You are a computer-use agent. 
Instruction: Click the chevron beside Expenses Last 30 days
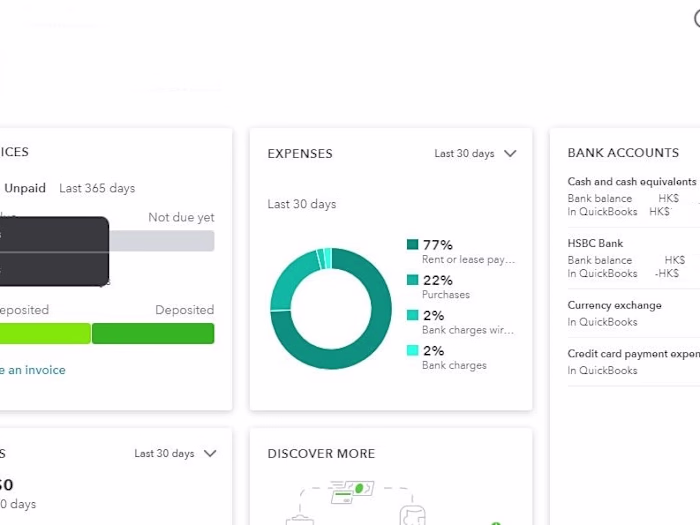[510, 154]
